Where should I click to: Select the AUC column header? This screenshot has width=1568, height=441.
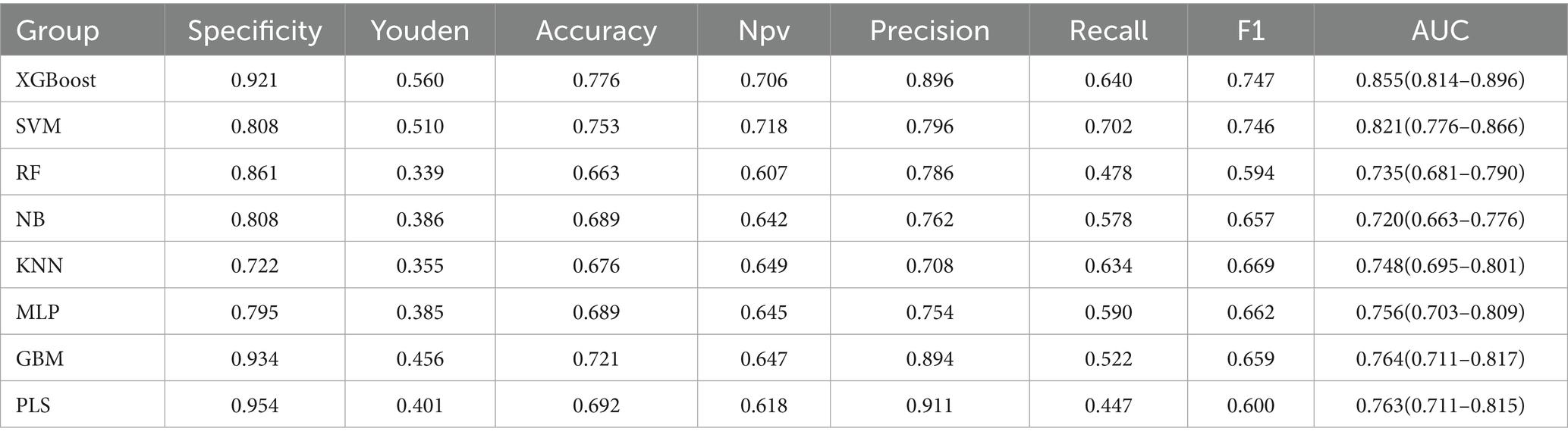point(1440,30)
